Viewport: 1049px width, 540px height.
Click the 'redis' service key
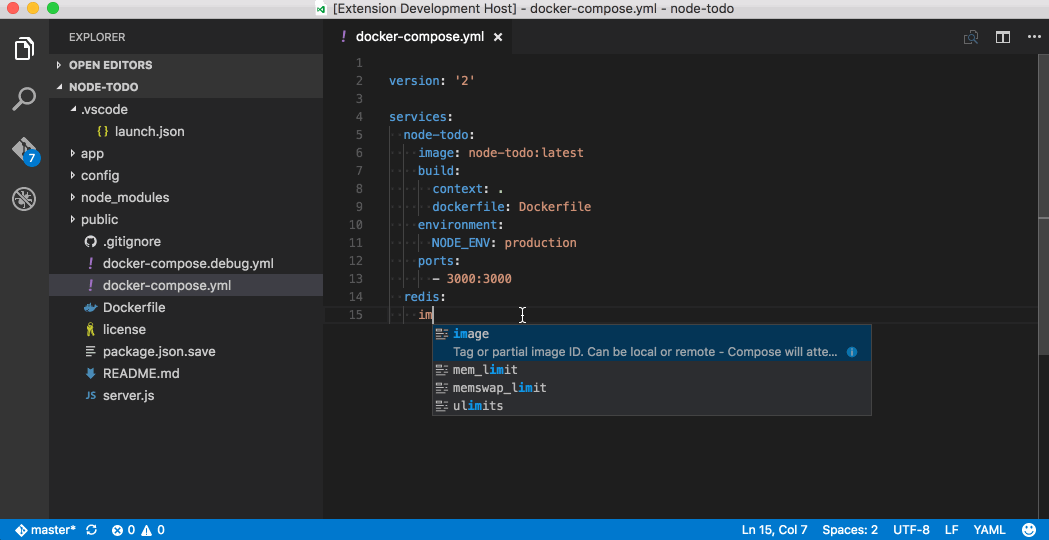(x=421, y=296)
